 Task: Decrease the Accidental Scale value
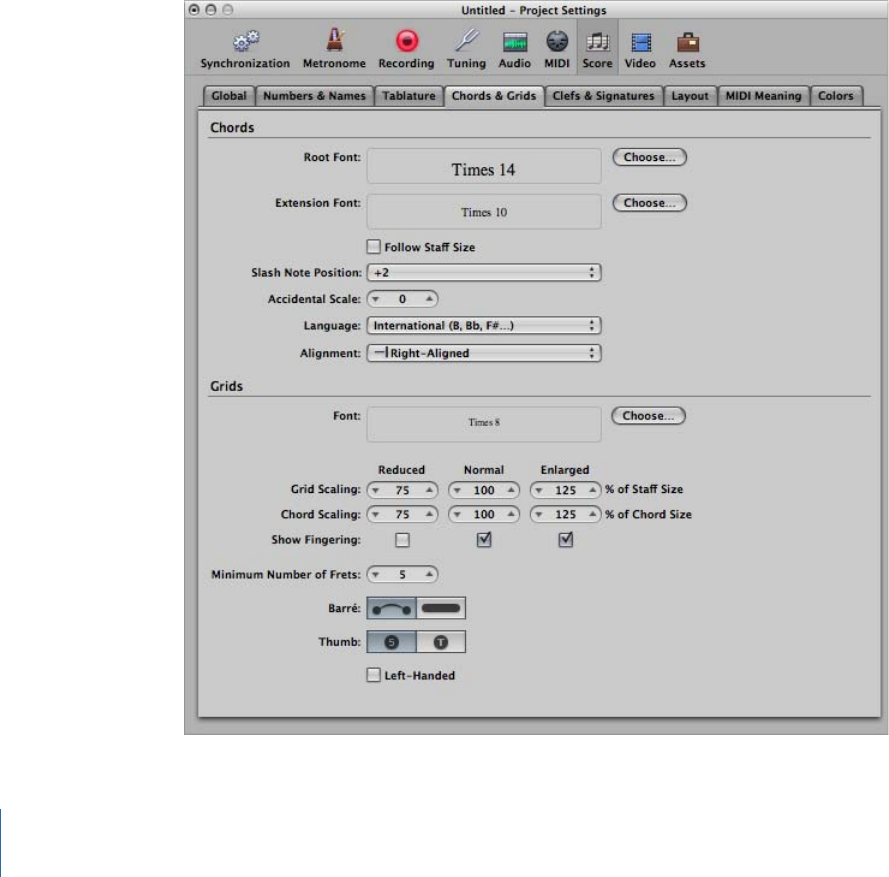tap(375, 299)
